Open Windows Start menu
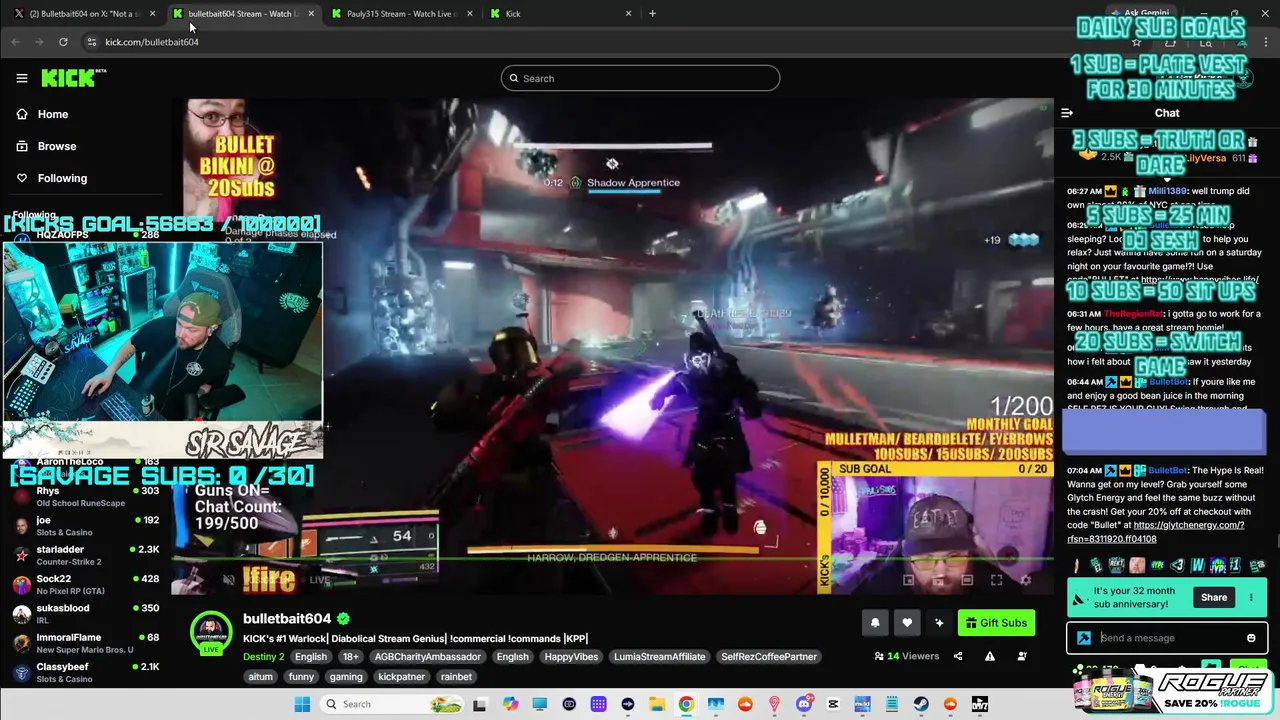The height and width of the screenshot is (720, 1280). click(x=302, y=704)
